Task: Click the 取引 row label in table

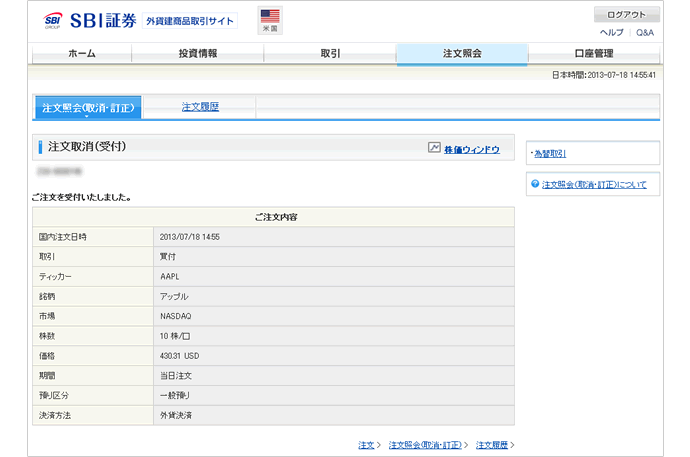Action: (47, 256)
